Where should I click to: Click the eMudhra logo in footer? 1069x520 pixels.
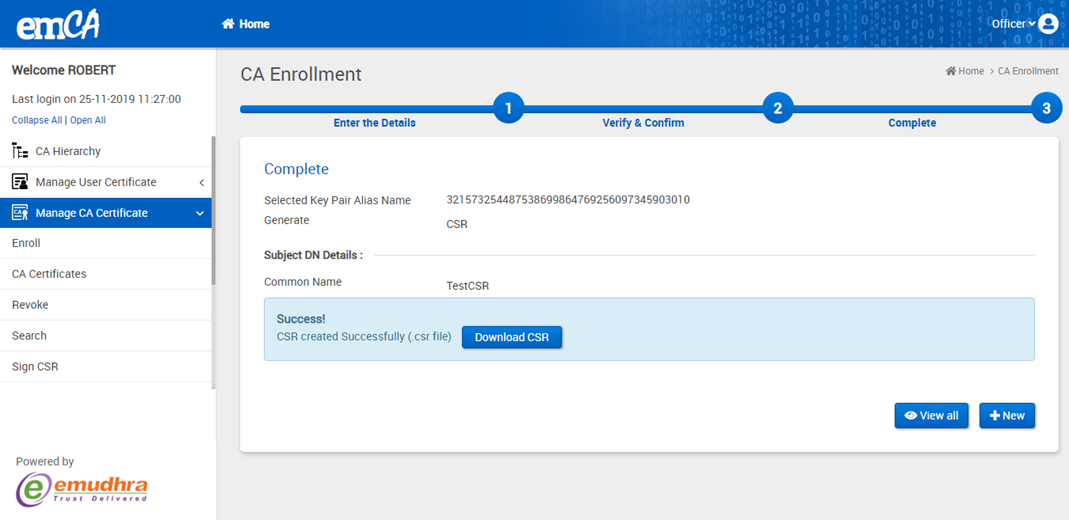[x=82, y=488]
